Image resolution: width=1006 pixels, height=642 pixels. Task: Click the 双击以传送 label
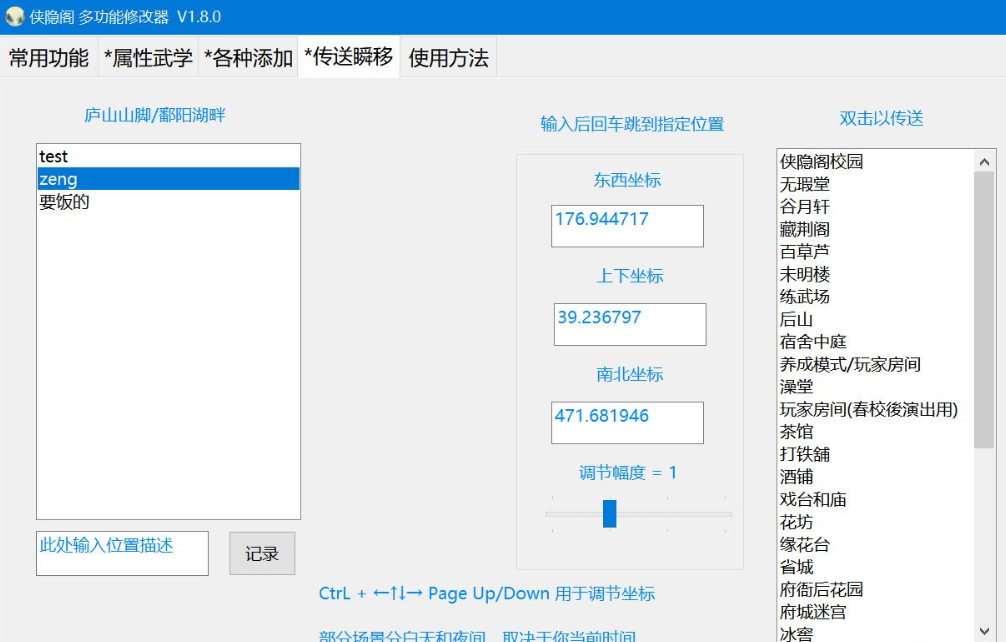pyautogui.click(x=882, y=118)
